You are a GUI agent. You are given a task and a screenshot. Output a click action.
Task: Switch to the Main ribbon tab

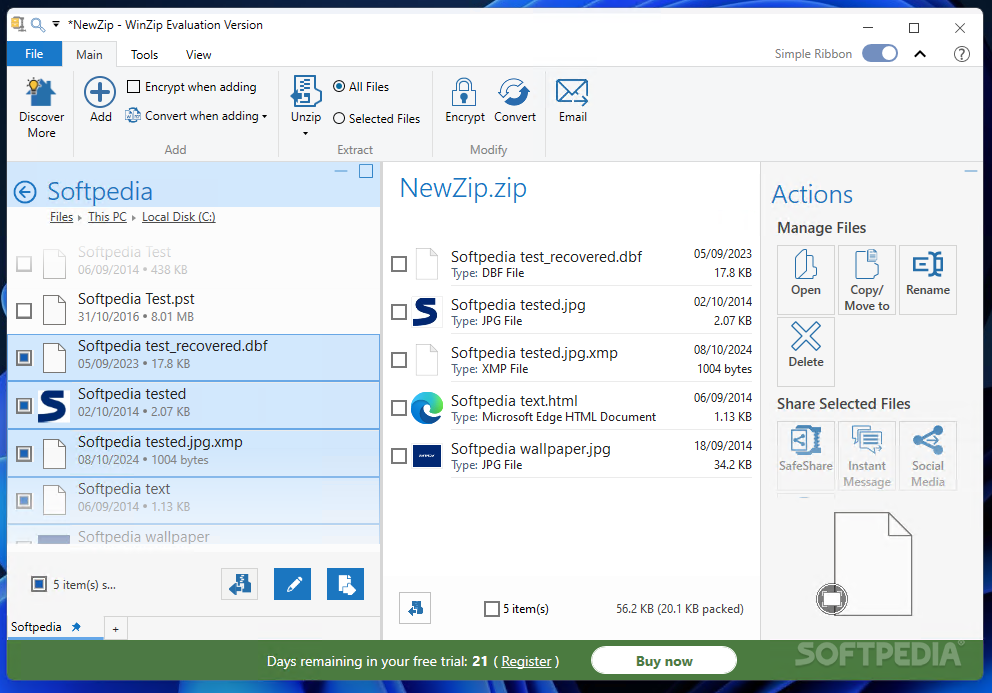[89, 54]
